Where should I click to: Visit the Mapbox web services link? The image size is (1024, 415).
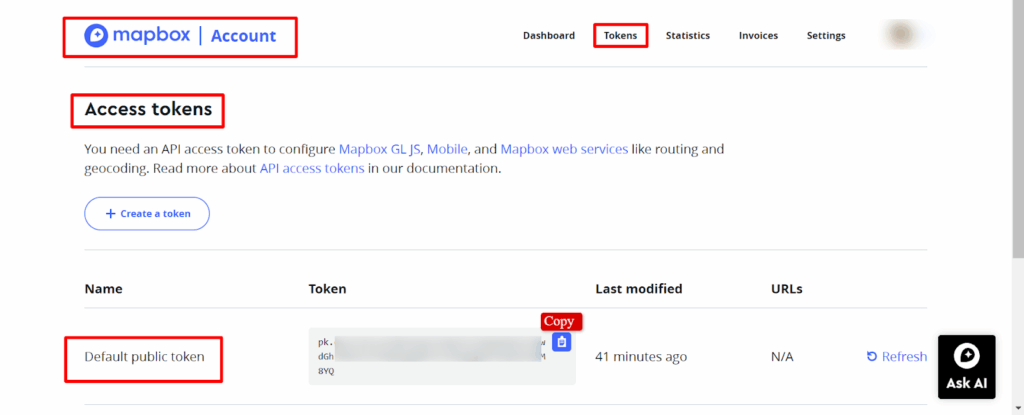564,149
